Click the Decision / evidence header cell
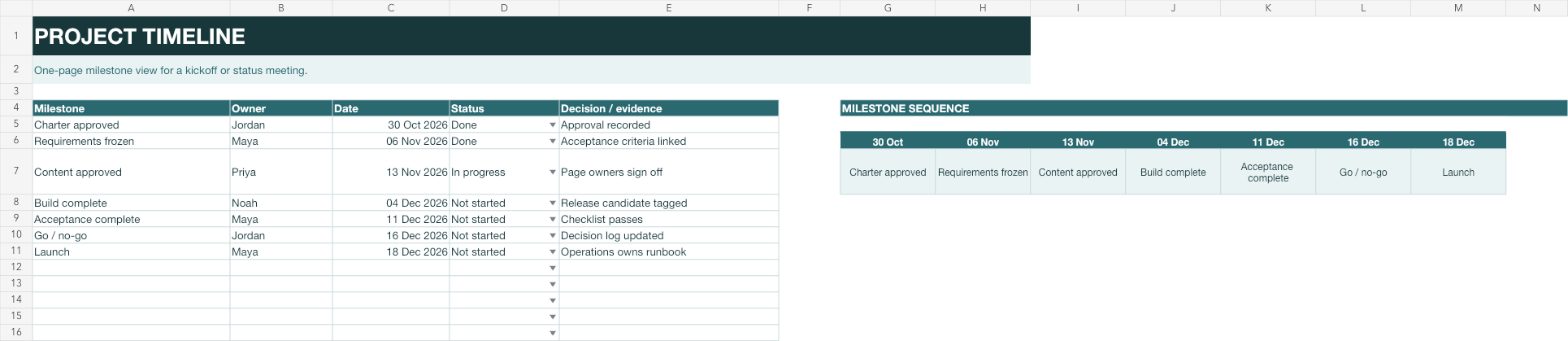The width and height of the screenshot is (1568, 341). point(669,108)
